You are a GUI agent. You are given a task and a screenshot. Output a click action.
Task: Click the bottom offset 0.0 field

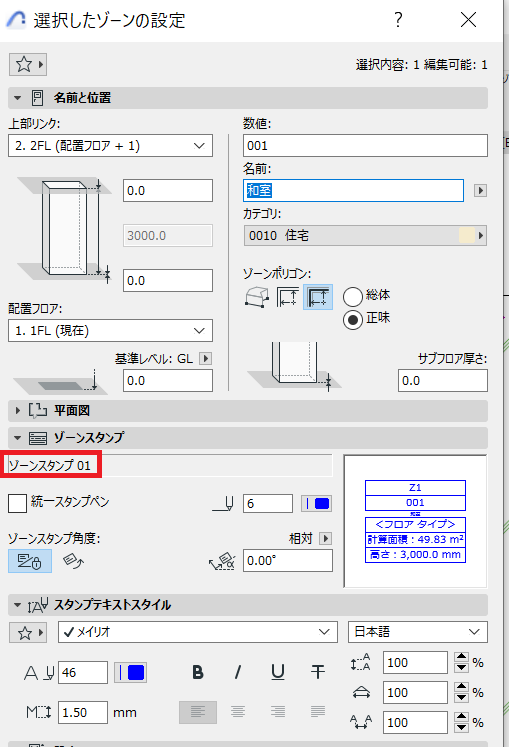tap(168, 281)
